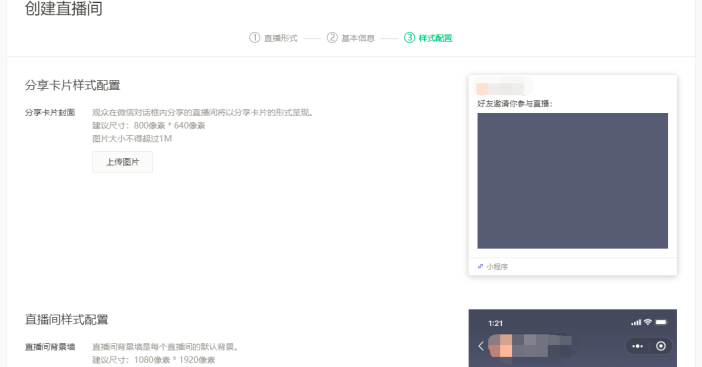
Task: Click the 上传图片 upload button
Action: pyautogui.click(x=122, y=162)
